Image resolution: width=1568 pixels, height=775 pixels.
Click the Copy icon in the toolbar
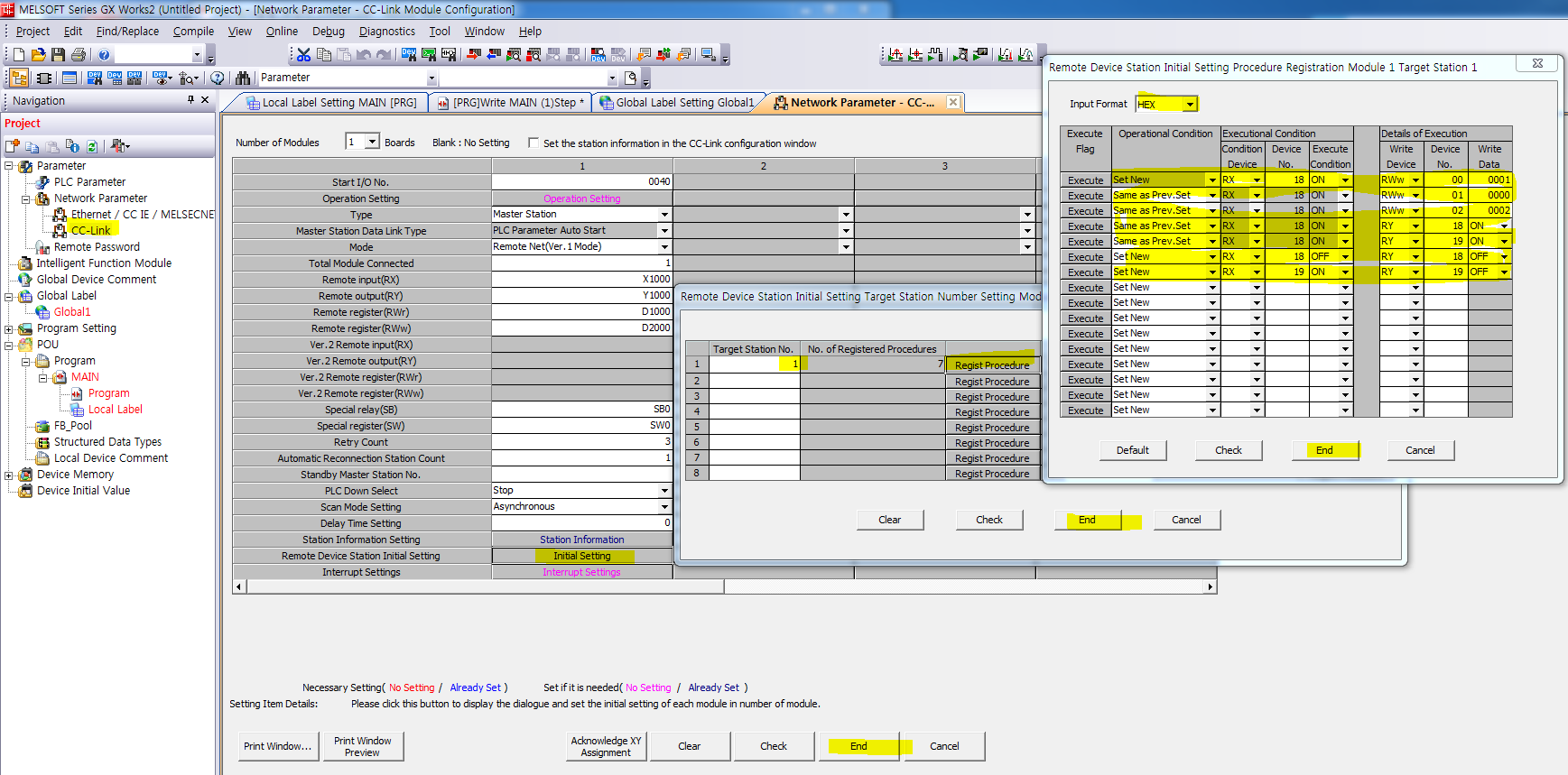(x=324, y=55)
